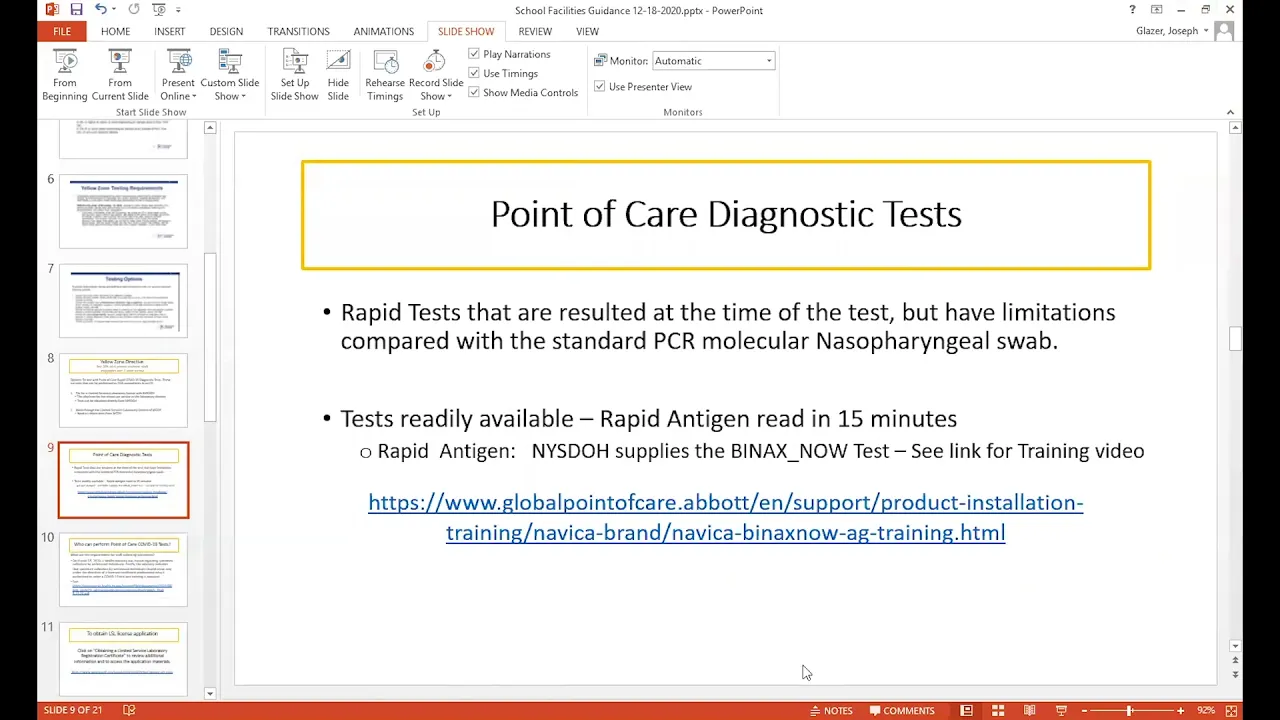1280x720 pixels.
Task: Go to previous slide double-arrow button
Action: point(1235,661)
